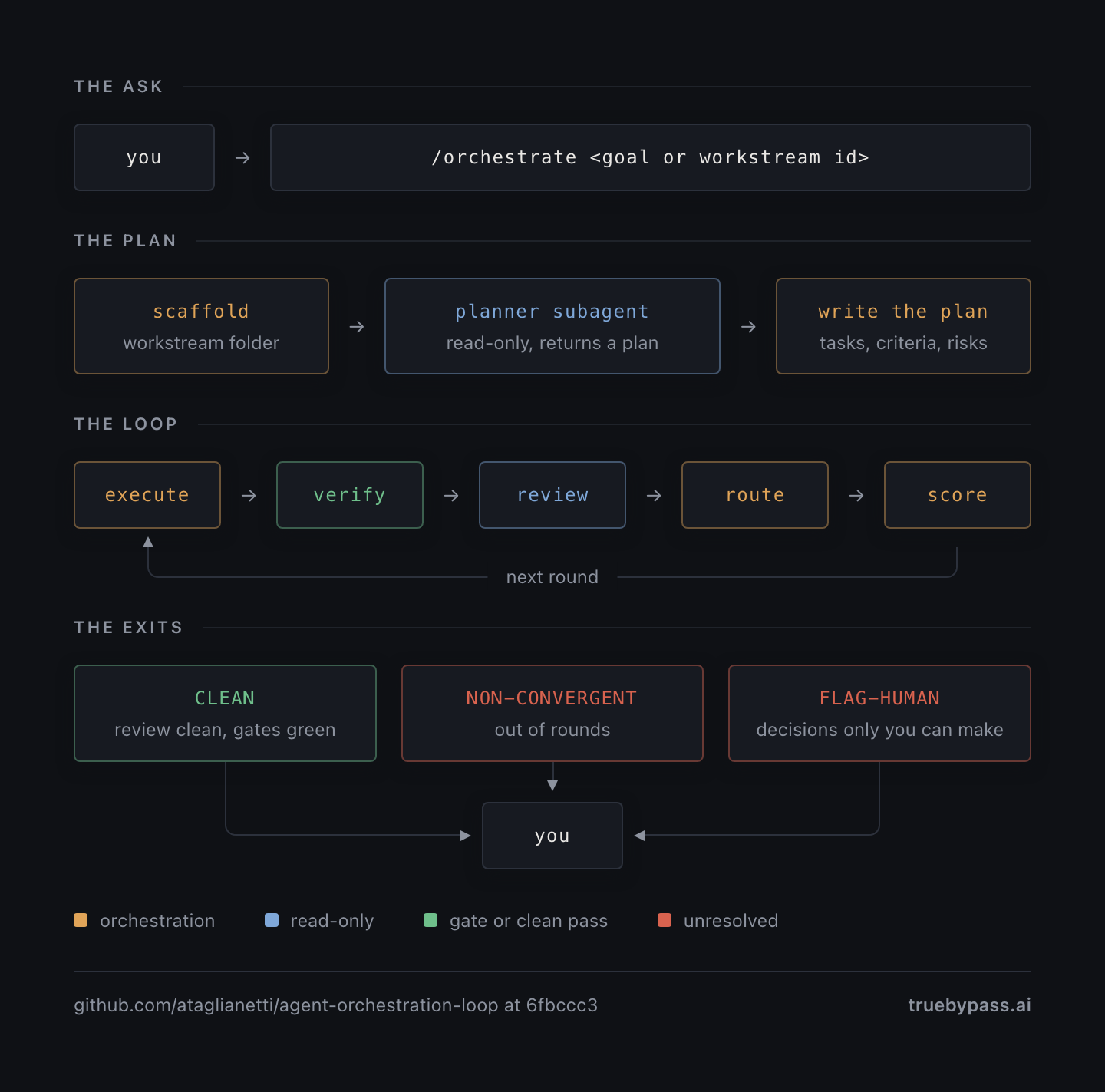Open the truebypass.ai link
The height and width of the screenshot is (1092, 1105).
[x=969, y=1005]
